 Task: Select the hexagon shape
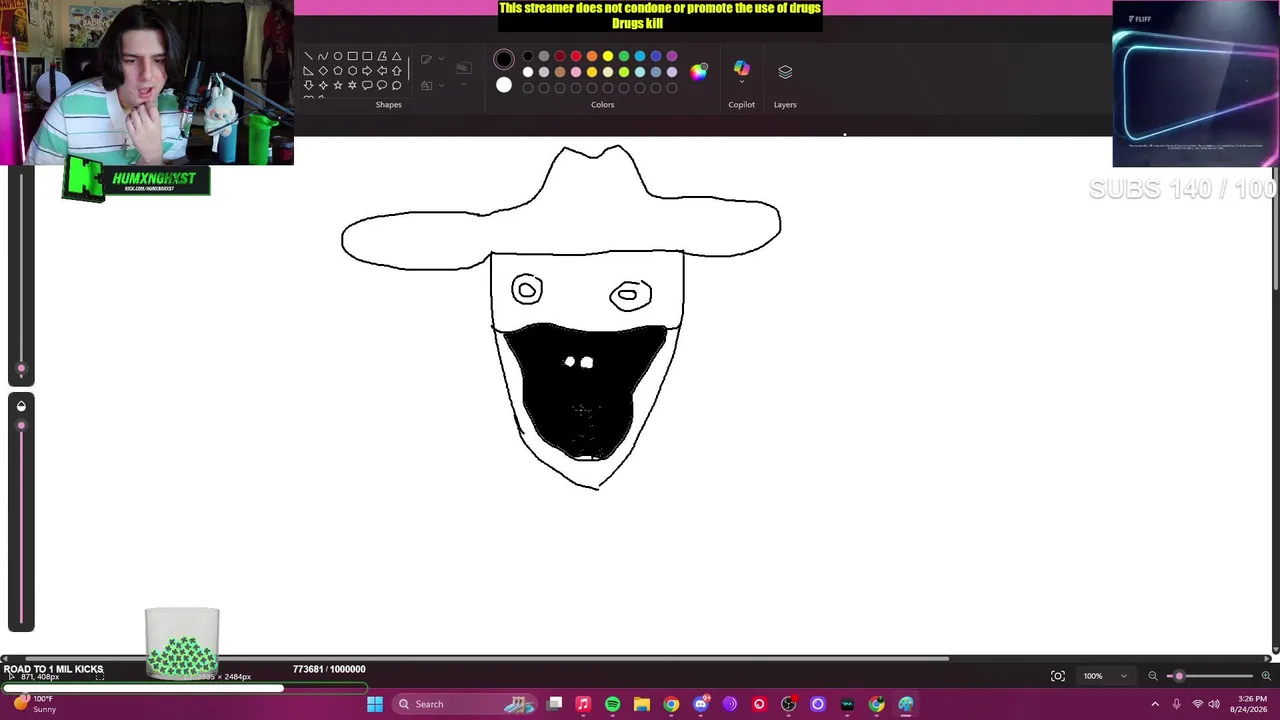pos(353,71)
